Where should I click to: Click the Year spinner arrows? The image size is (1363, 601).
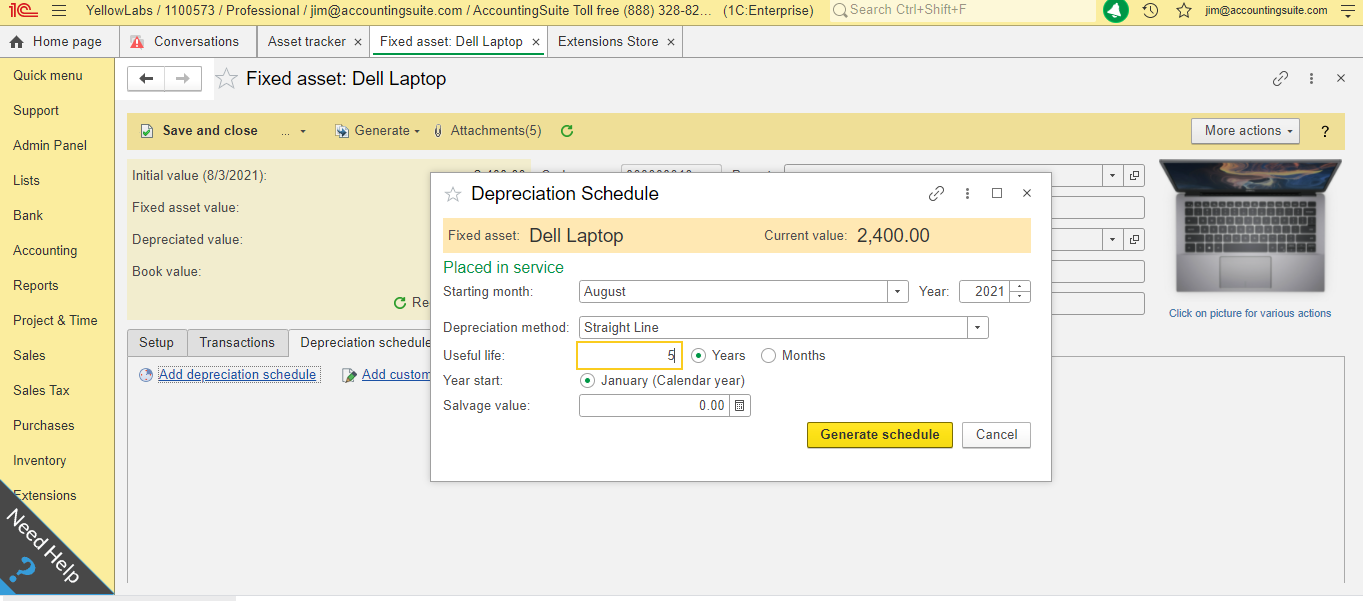pos(1020,292)
